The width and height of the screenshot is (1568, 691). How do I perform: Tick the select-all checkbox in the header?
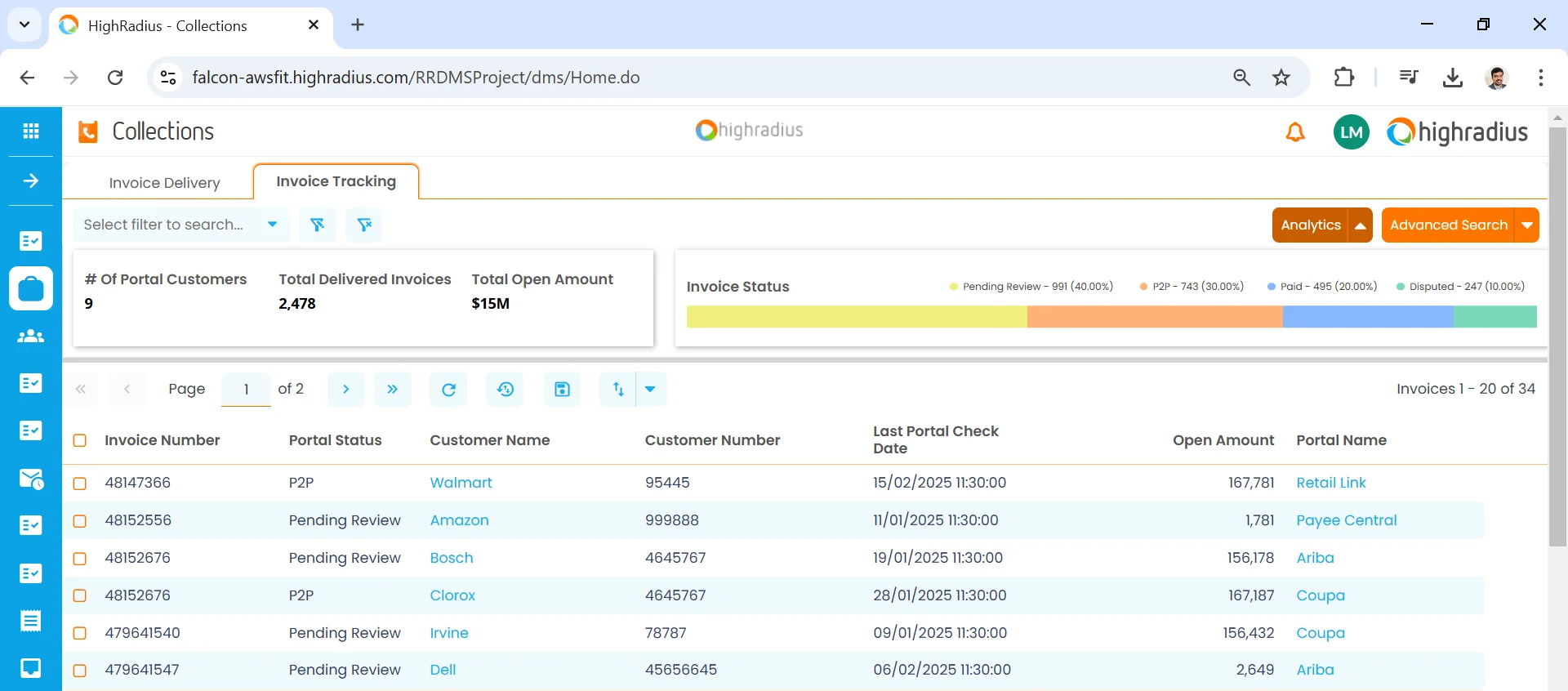[80, 440]
